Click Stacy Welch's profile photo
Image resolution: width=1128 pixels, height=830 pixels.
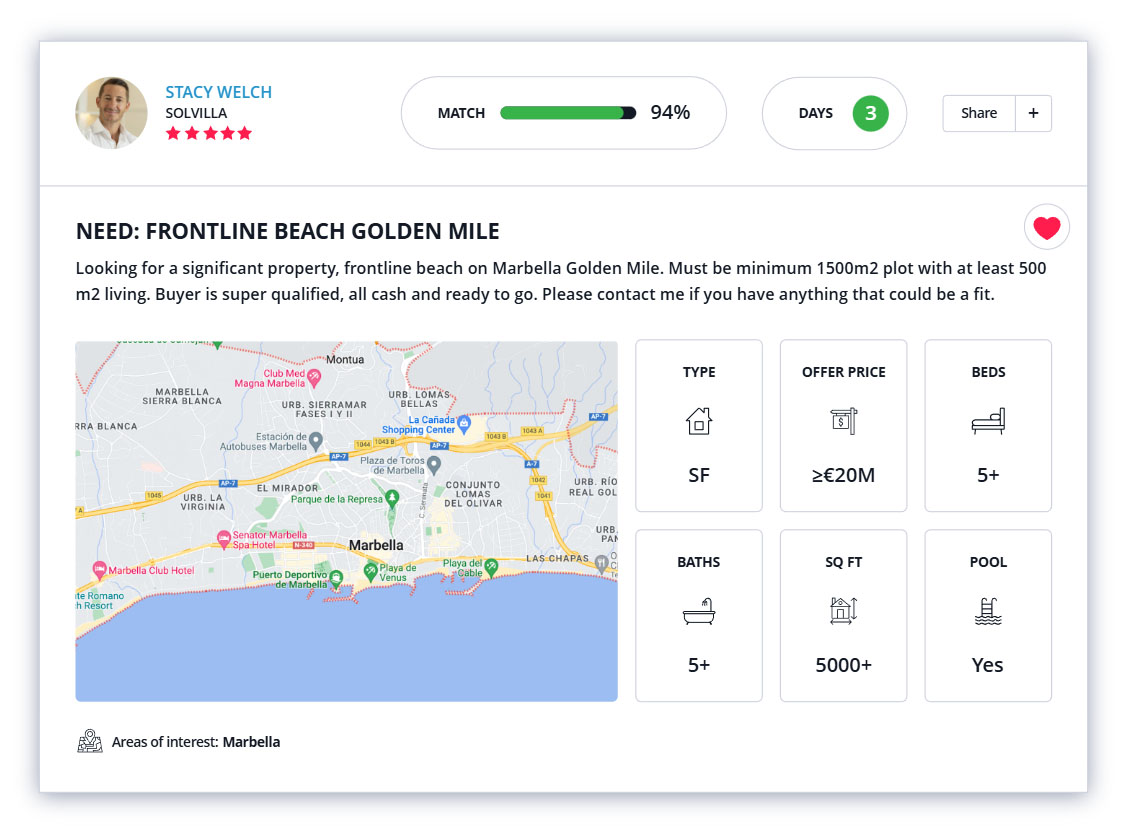point(111,113)
